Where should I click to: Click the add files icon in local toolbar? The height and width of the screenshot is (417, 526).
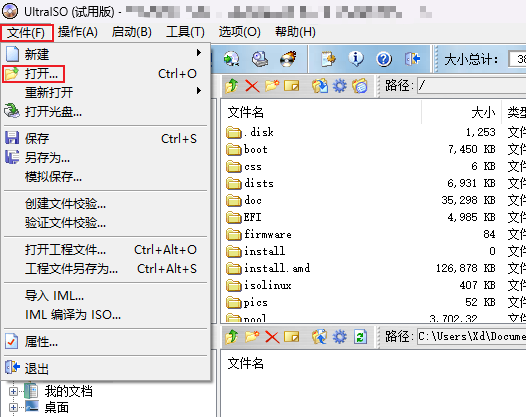pyautogui.click(x=320, y=336)
